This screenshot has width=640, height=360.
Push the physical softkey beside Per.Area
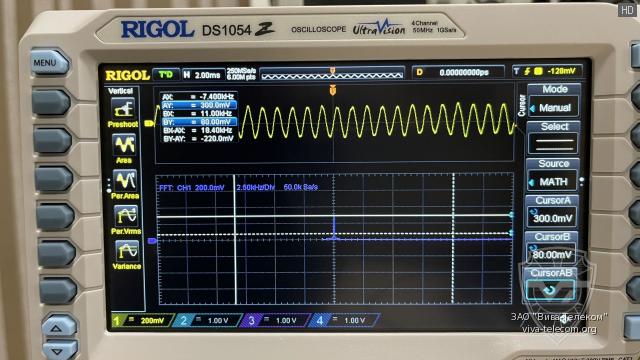point(54,179)
